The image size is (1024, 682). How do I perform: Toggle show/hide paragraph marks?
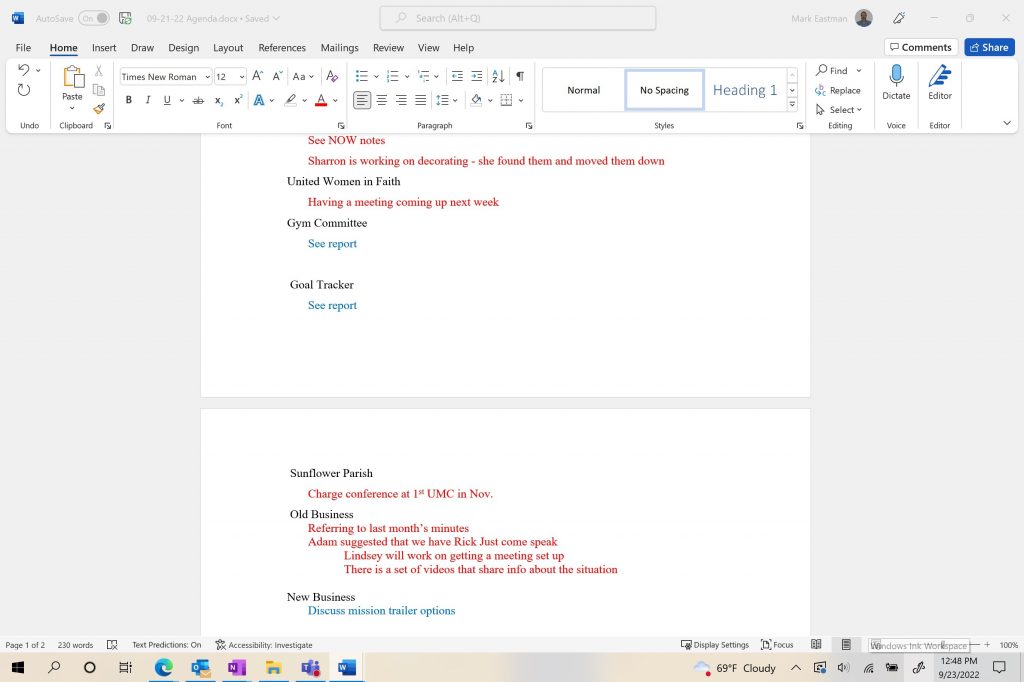coord(519,77)
